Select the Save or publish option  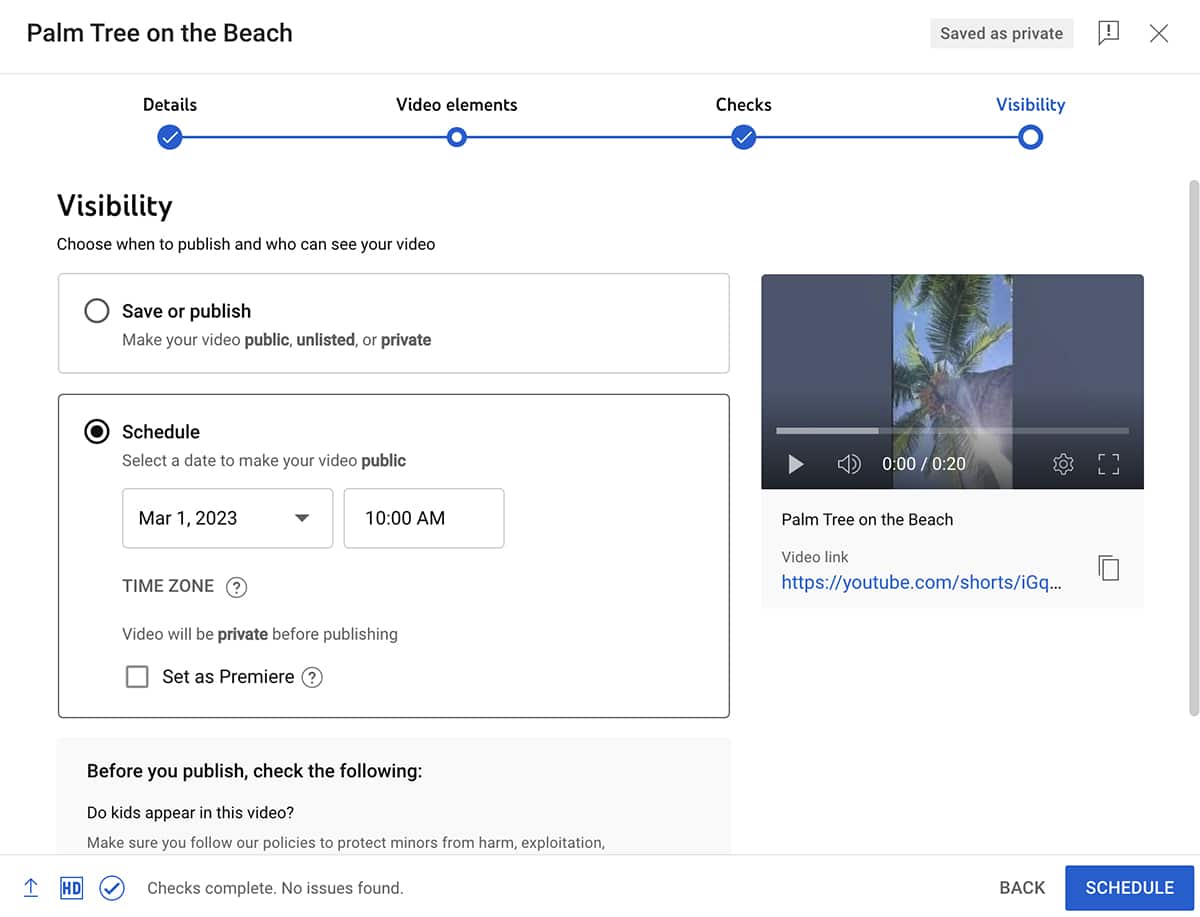pos(97,311)
